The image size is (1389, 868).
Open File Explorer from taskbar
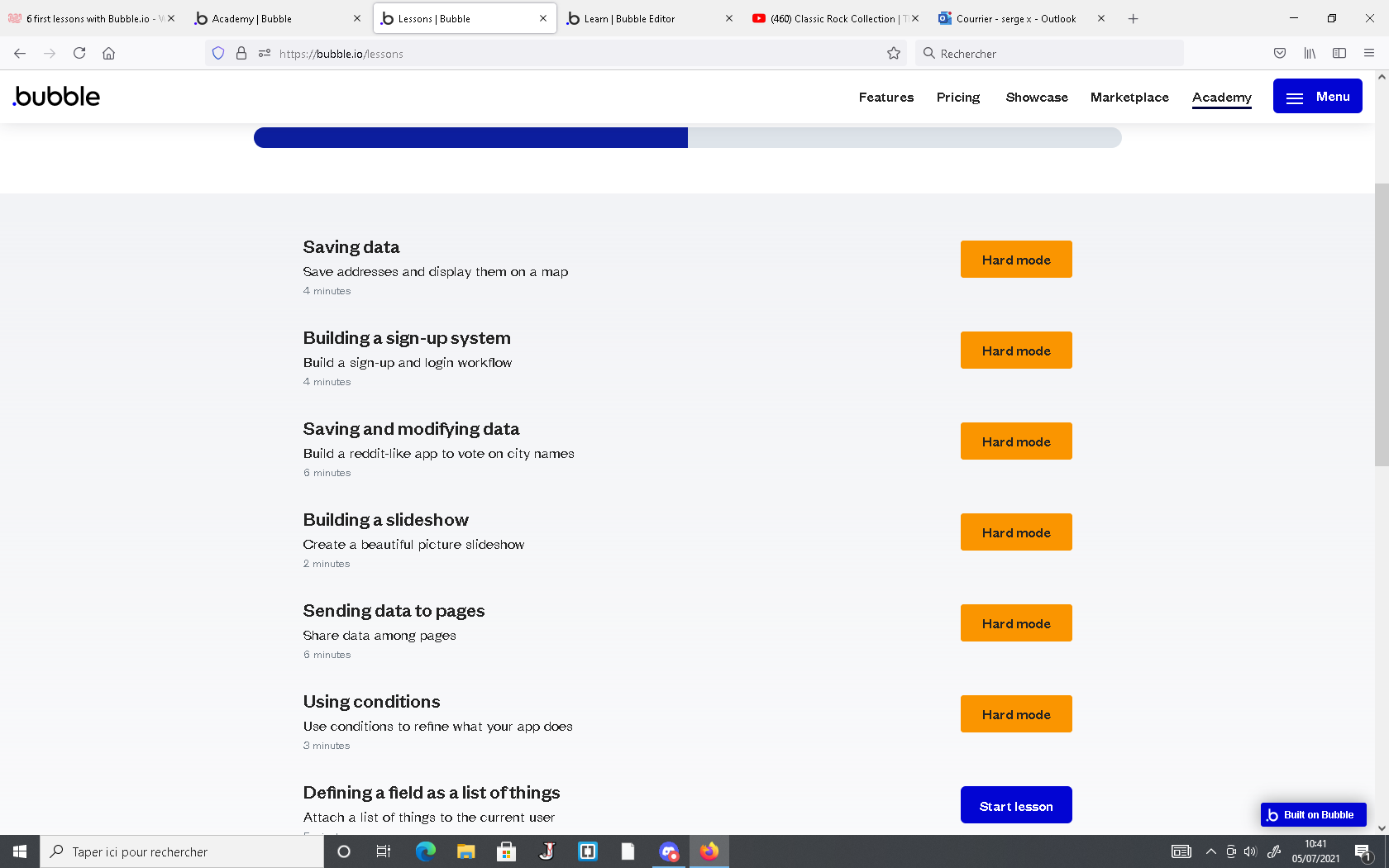465,851
